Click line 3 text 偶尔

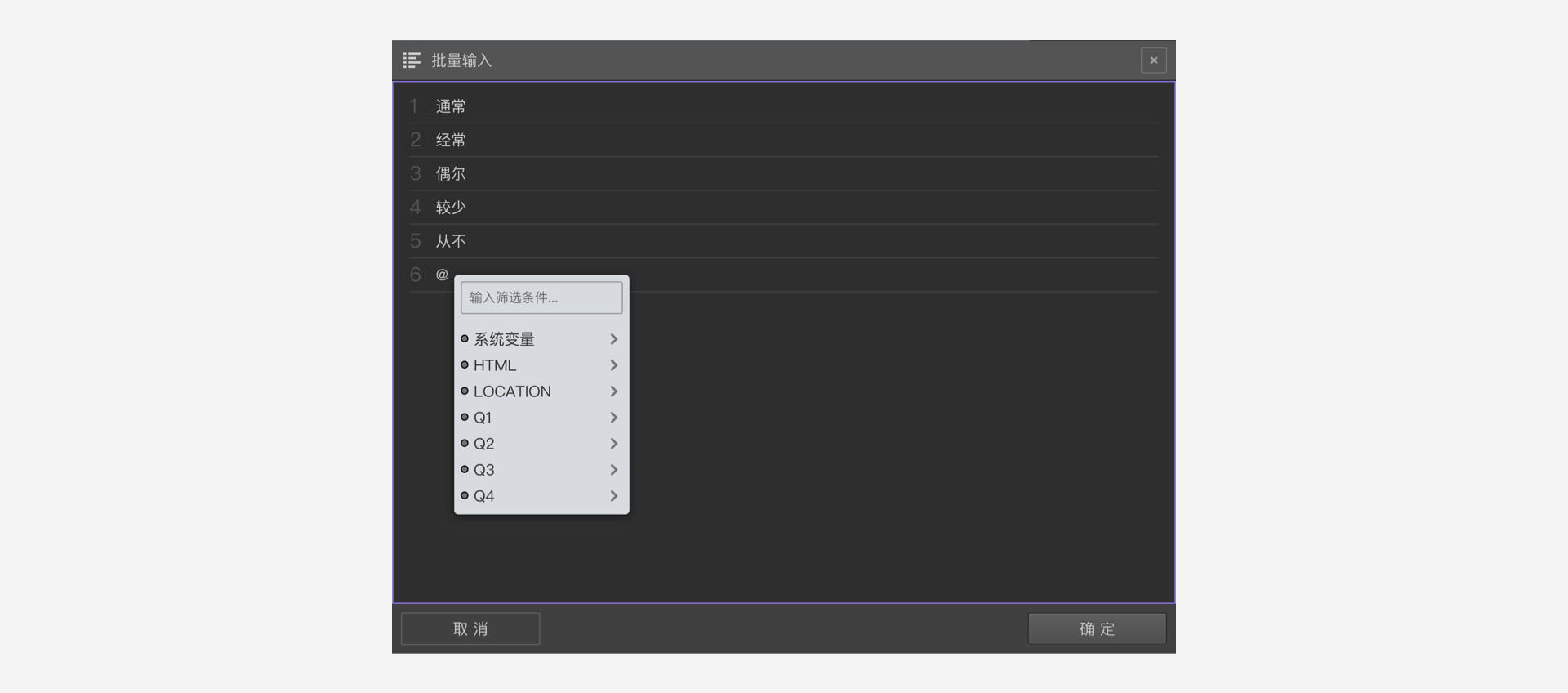[x=451, y=173]
